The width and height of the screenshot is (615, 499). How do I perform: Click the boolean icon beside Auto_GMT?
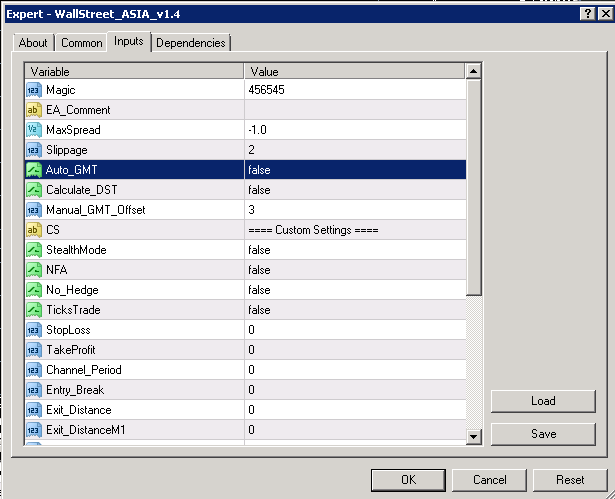click(x=34, y=170)
